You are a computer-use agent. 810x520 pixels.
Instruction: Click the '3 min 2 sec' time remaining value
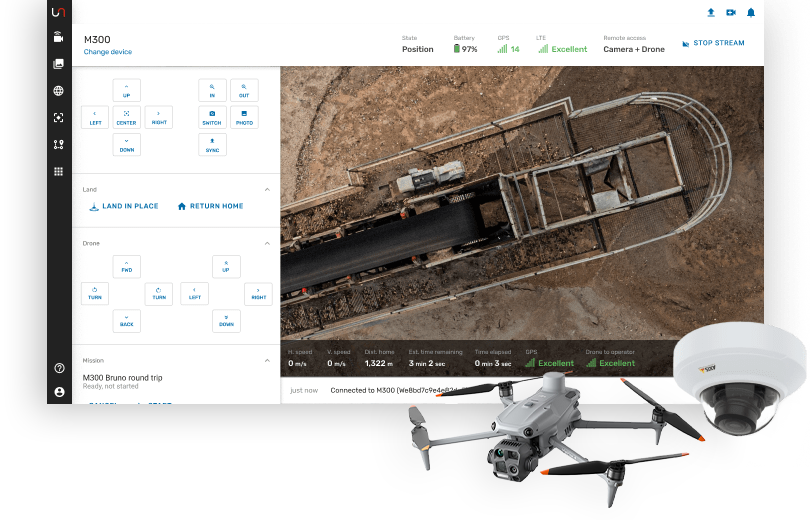(427, 364)
